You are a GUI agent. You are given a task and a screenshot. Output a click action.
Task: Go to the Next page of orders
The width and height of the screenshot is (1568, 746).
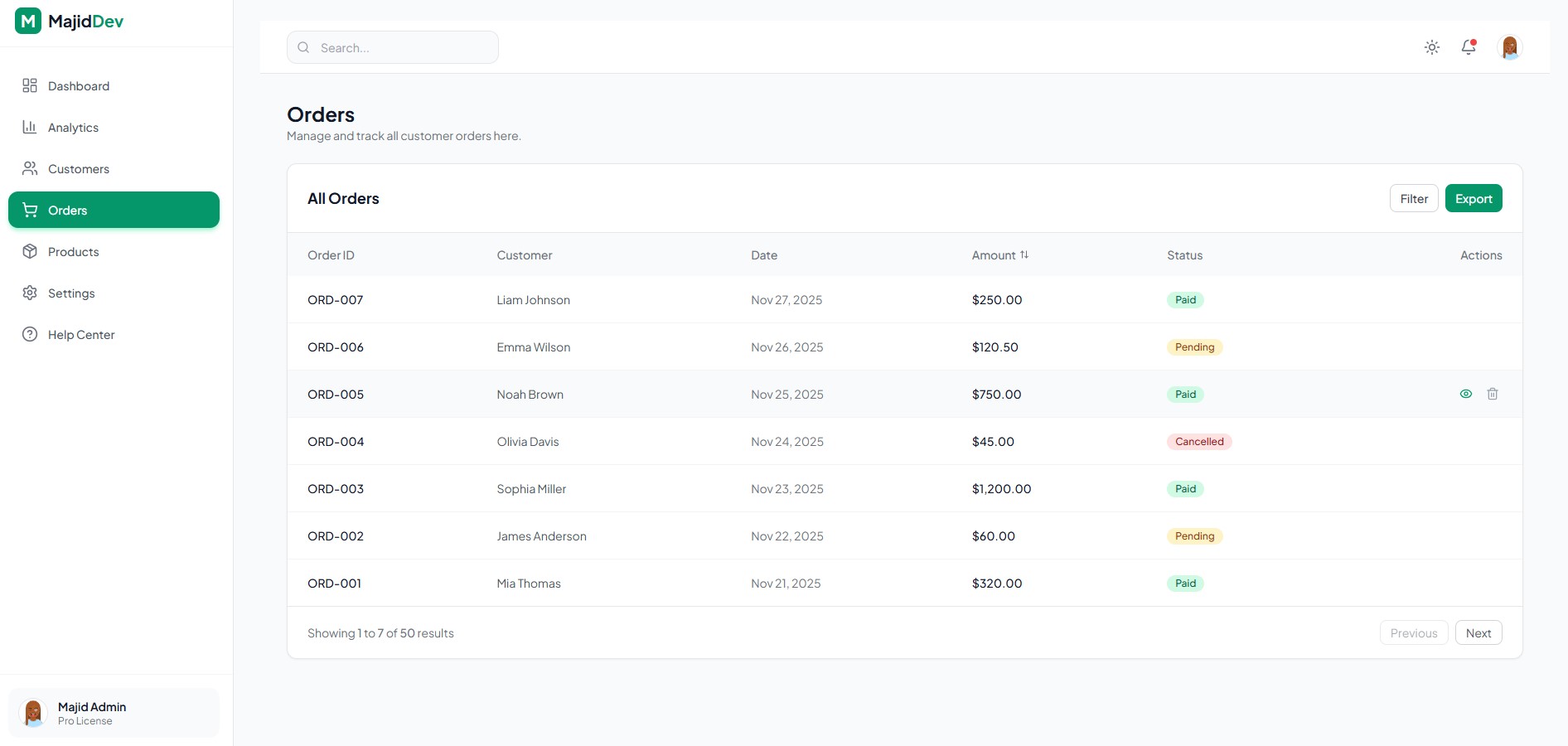point(1478,632)
